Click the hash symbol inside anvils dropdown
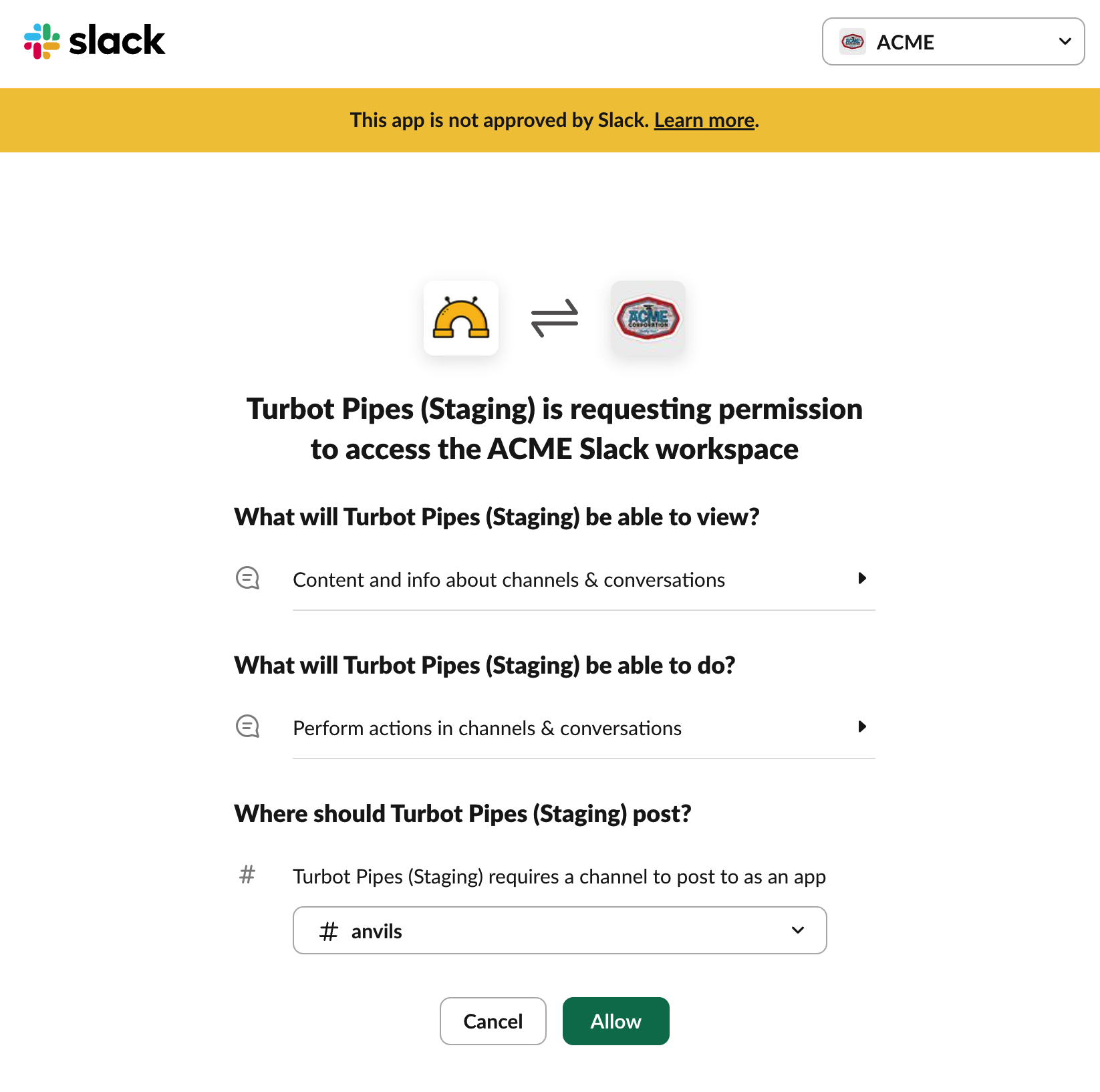Screen dimensions: 1100x1092 (329, 931)
